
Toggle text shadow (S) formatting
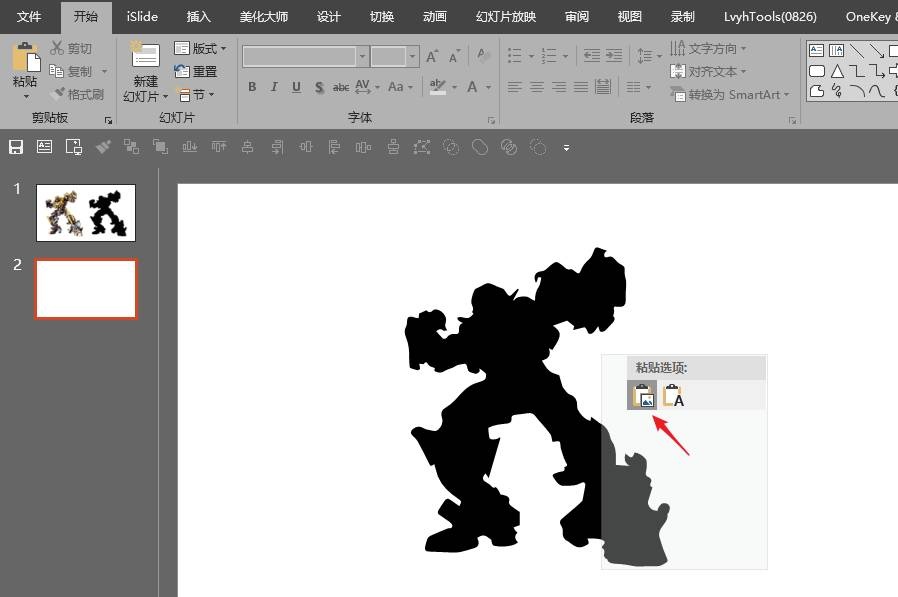pyautogui.click(x=319, y=87)
